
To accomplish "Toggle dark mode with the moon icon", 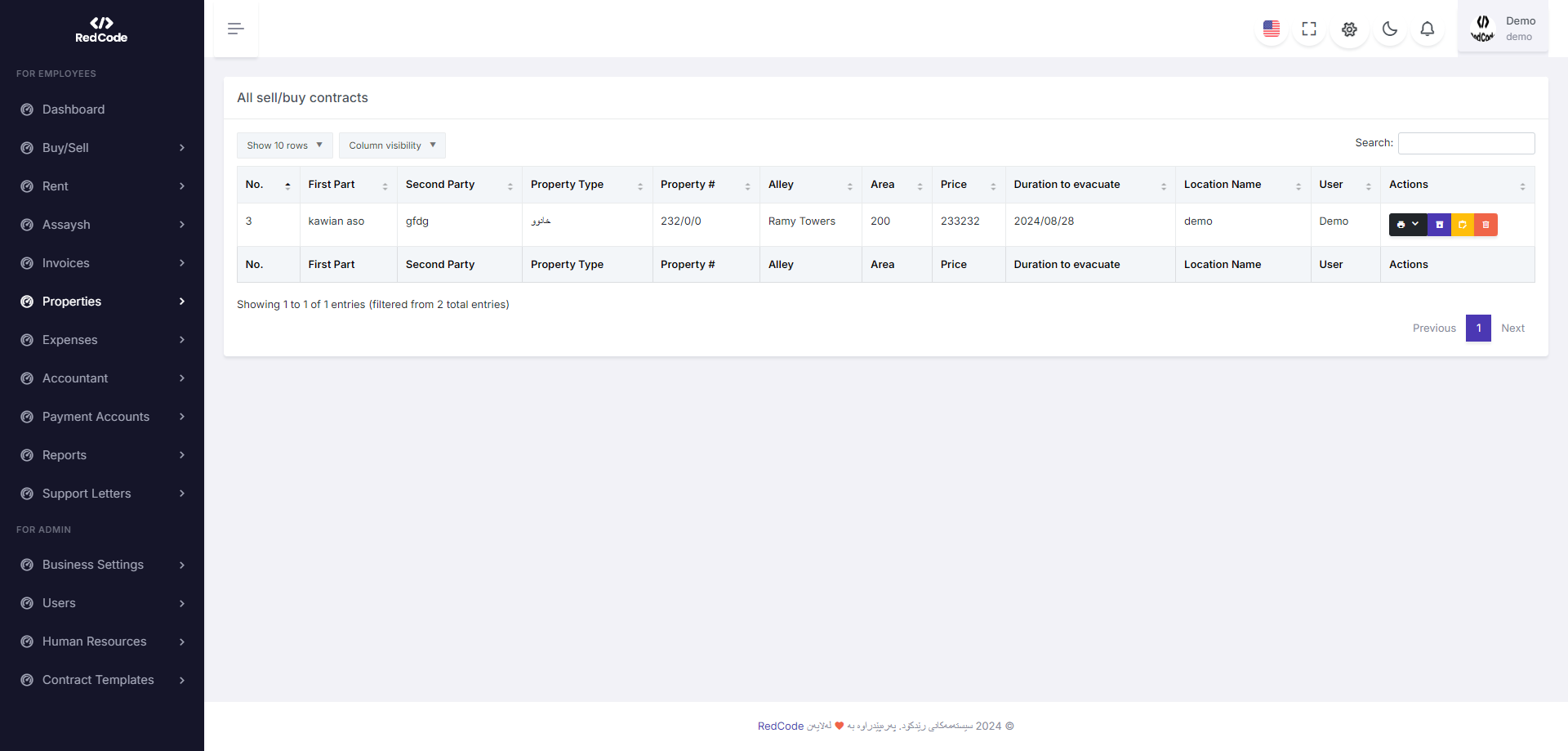I will click(x=1389, y=29).
